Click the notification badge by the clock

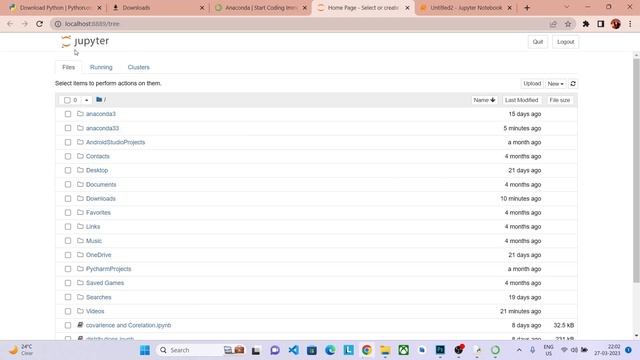click(628, 350)
